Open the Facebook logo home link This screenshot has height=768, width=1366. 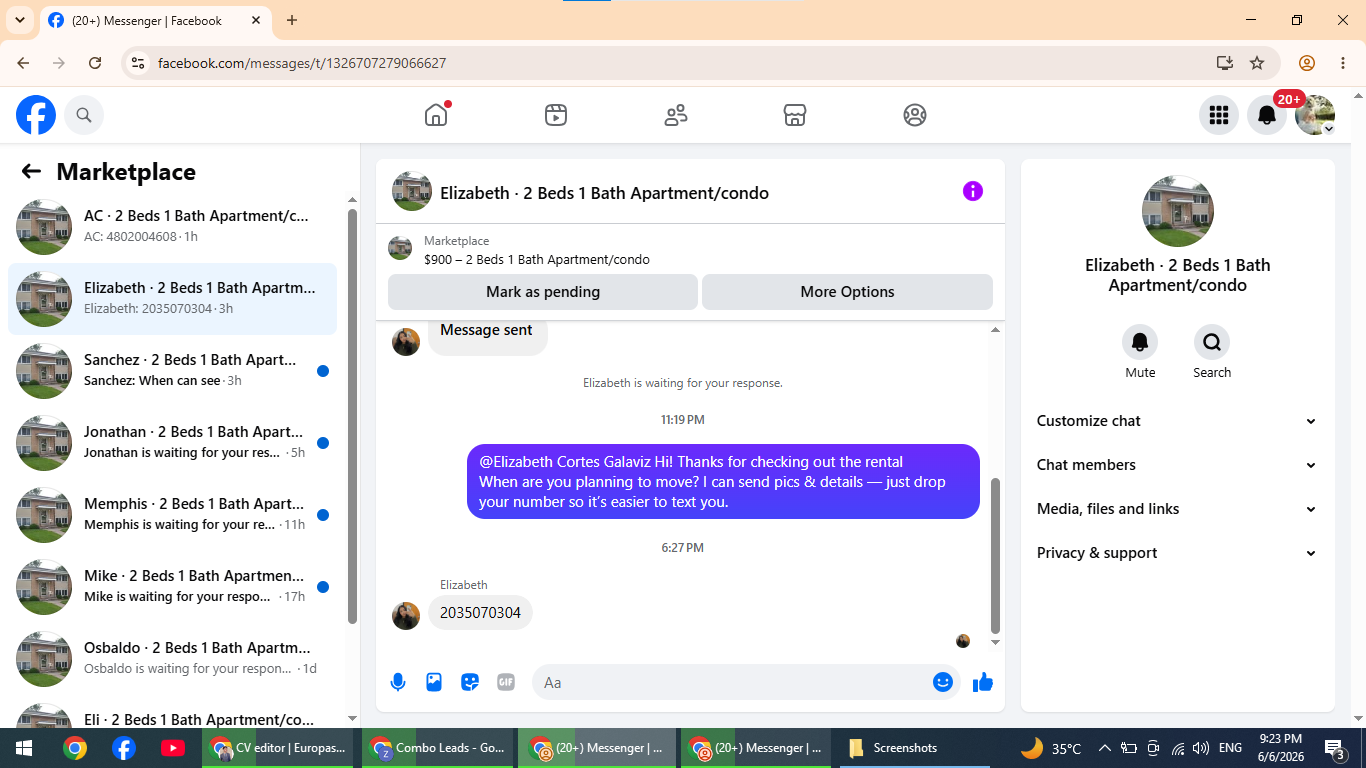[x=36, y=115]
